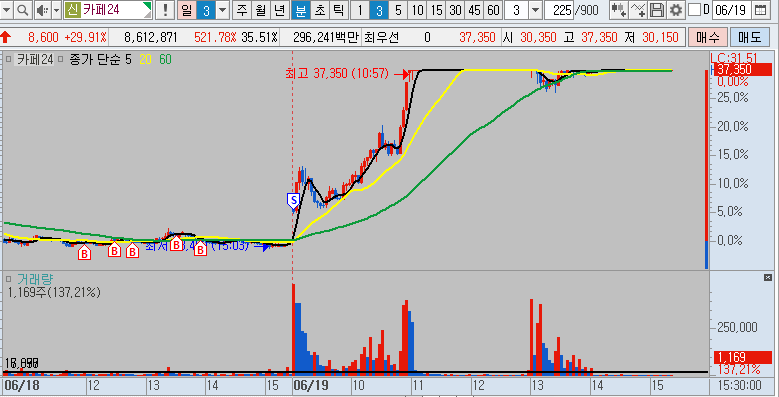Viewport: 779px width, 397px height.
Task: Click the +29.91% change rate
Action: tap(85, 37)
